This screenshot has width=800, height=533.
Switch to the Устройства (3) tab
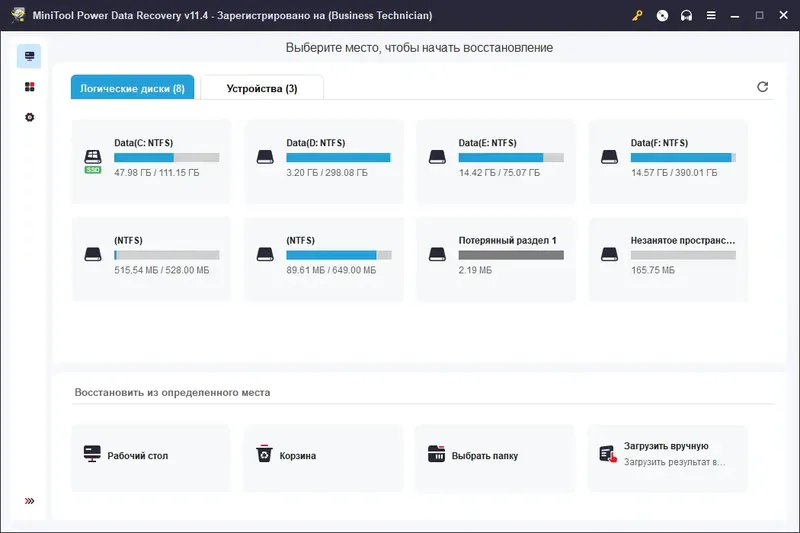[x=262, y=88]
